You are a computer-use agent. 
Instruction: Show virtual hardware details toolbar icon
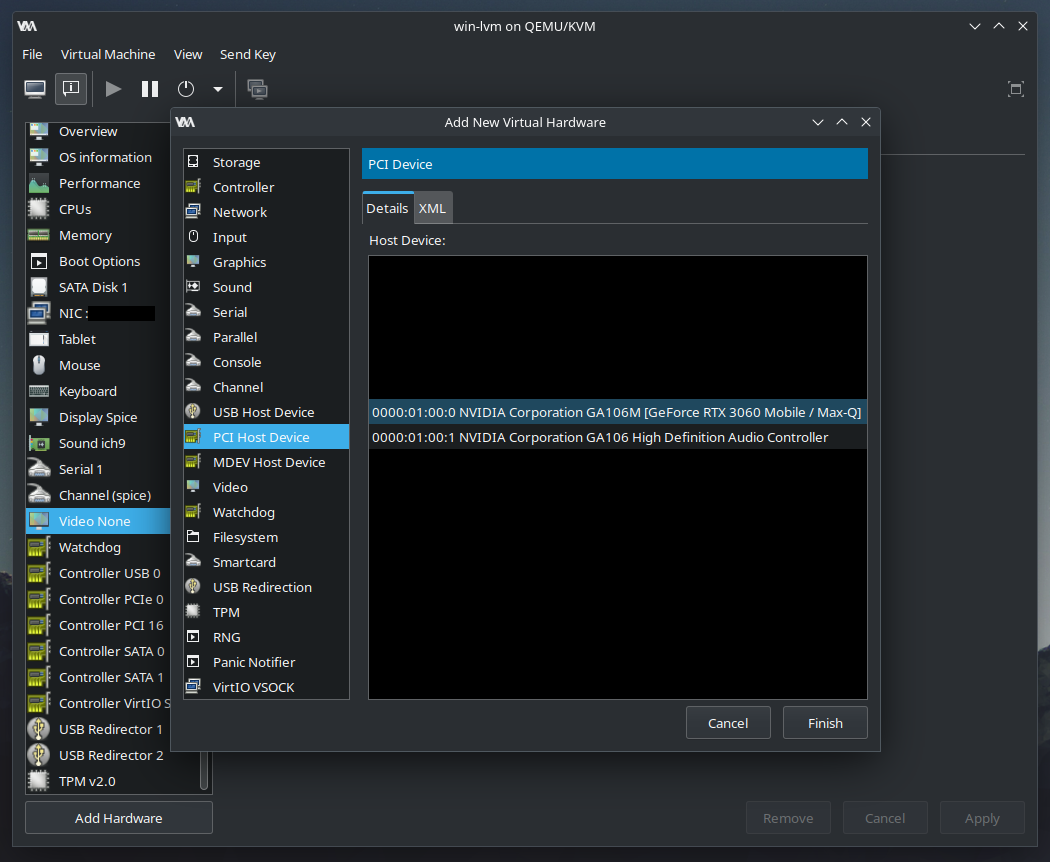(x=71, y=89)
